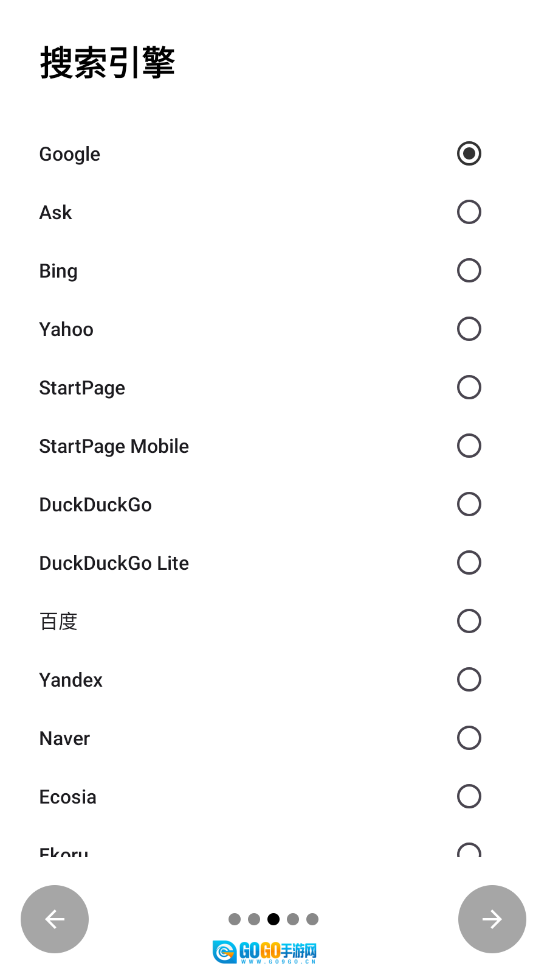Viewport: 547px width, 974px height.
Task: Select the StartPage radio option
Action: (469, 387)
